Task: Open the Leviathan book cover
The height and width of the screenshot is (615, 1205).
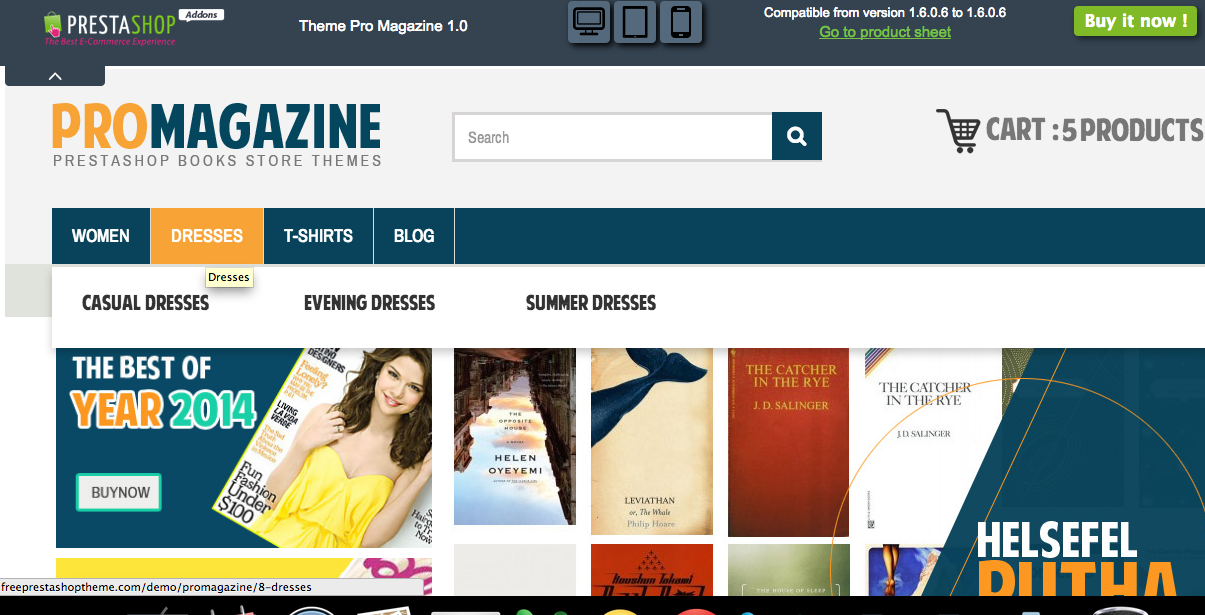Action: point(652,441)
